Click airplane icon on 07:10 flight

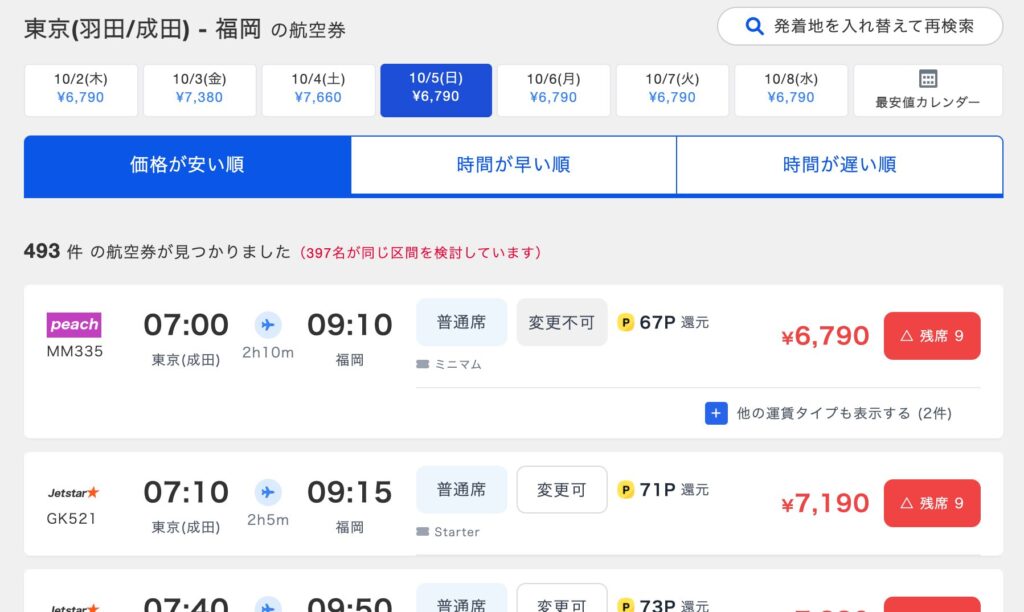(x=268, y=492)
